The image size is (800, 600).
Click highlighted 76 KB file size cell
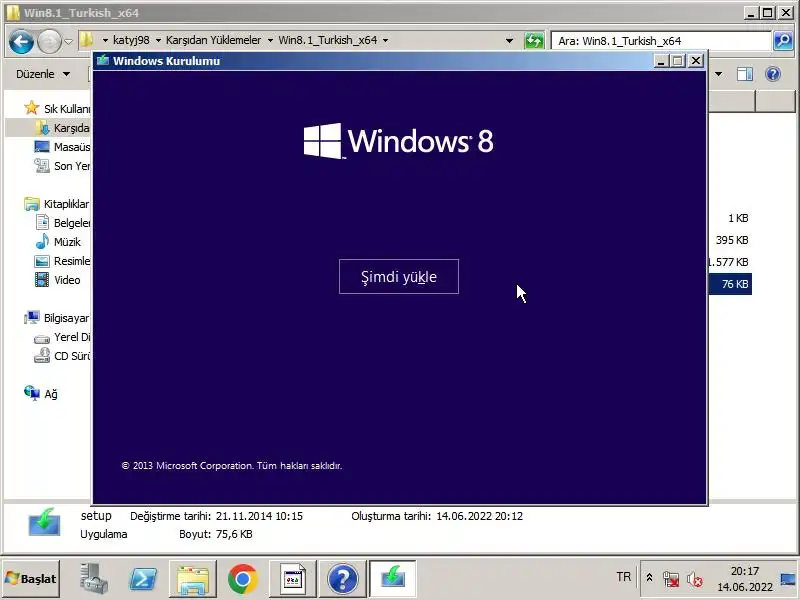pyautogui.click(x=730, y=284)
